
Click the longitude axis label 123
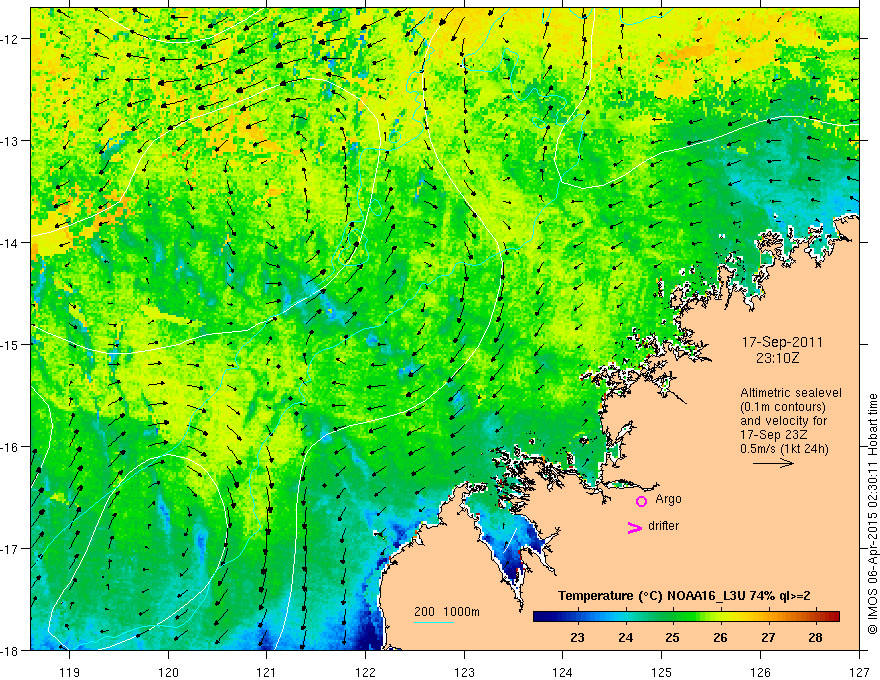pos(464,672)
